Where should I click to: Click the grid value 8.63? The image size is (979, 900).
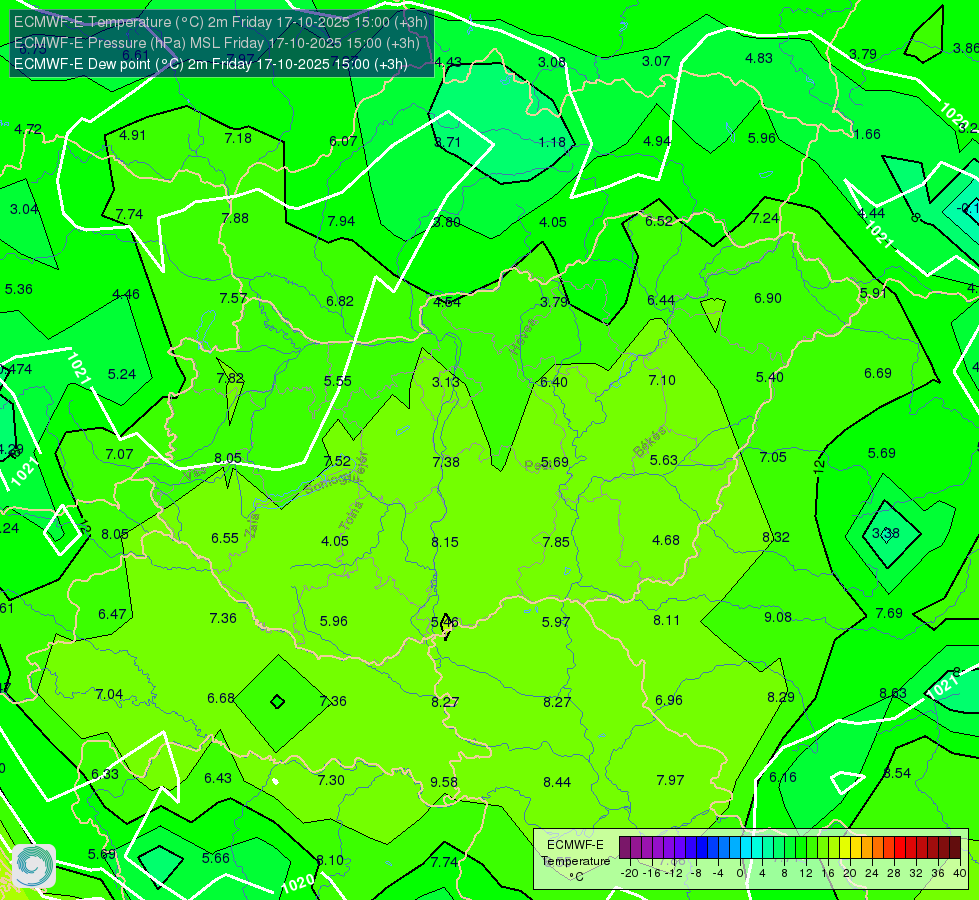point(893,693)
